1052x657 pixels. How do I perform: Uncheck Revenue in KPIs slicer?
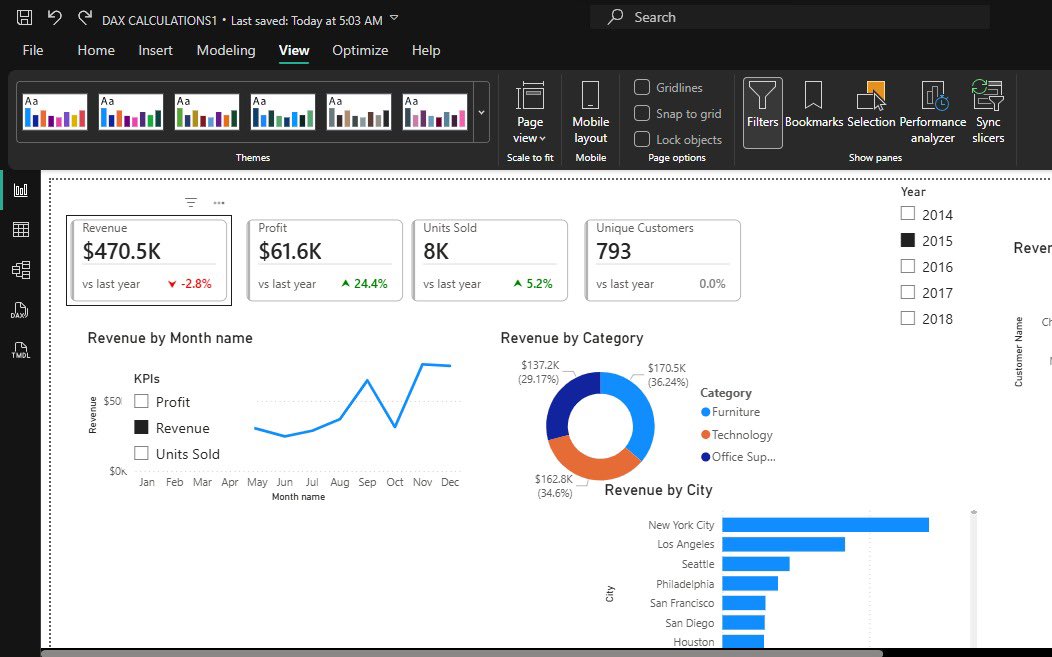click(141, 427)
